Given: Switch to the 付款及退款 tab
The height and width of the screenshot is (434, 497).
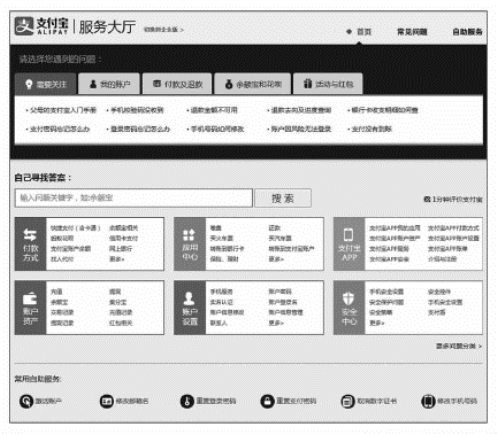Looking at the screenshot, I should [x=177, y=84].
